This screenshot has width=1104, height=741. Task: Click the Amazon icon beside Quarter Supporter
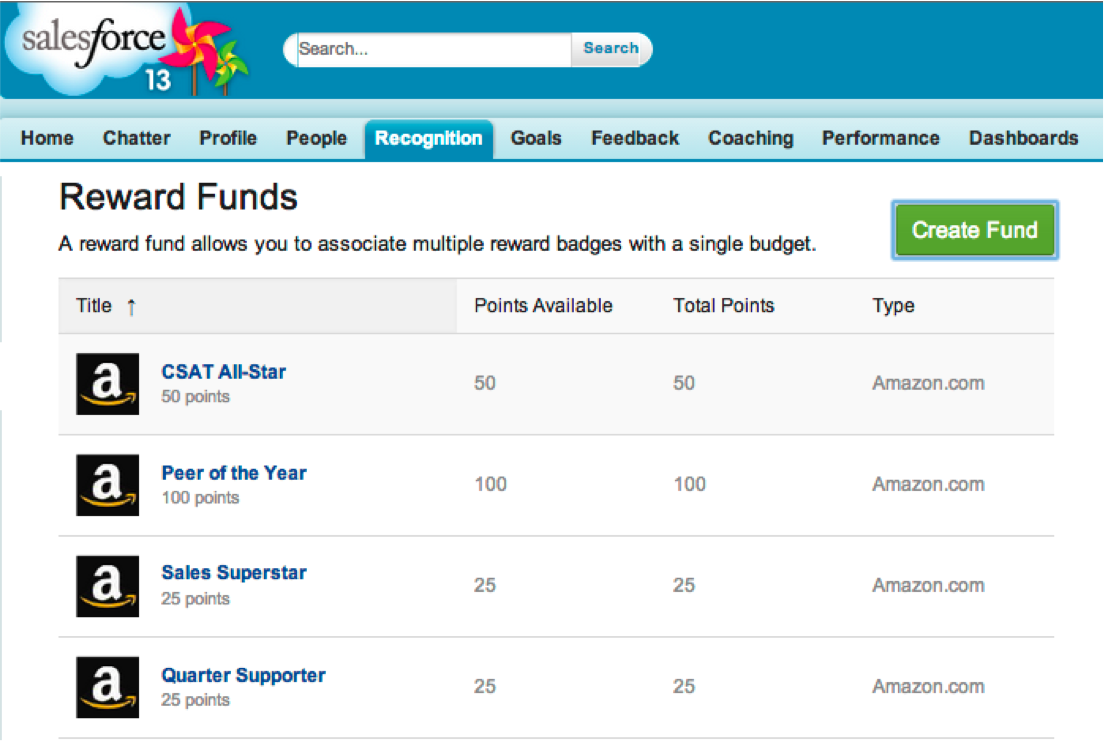[108, 687]
